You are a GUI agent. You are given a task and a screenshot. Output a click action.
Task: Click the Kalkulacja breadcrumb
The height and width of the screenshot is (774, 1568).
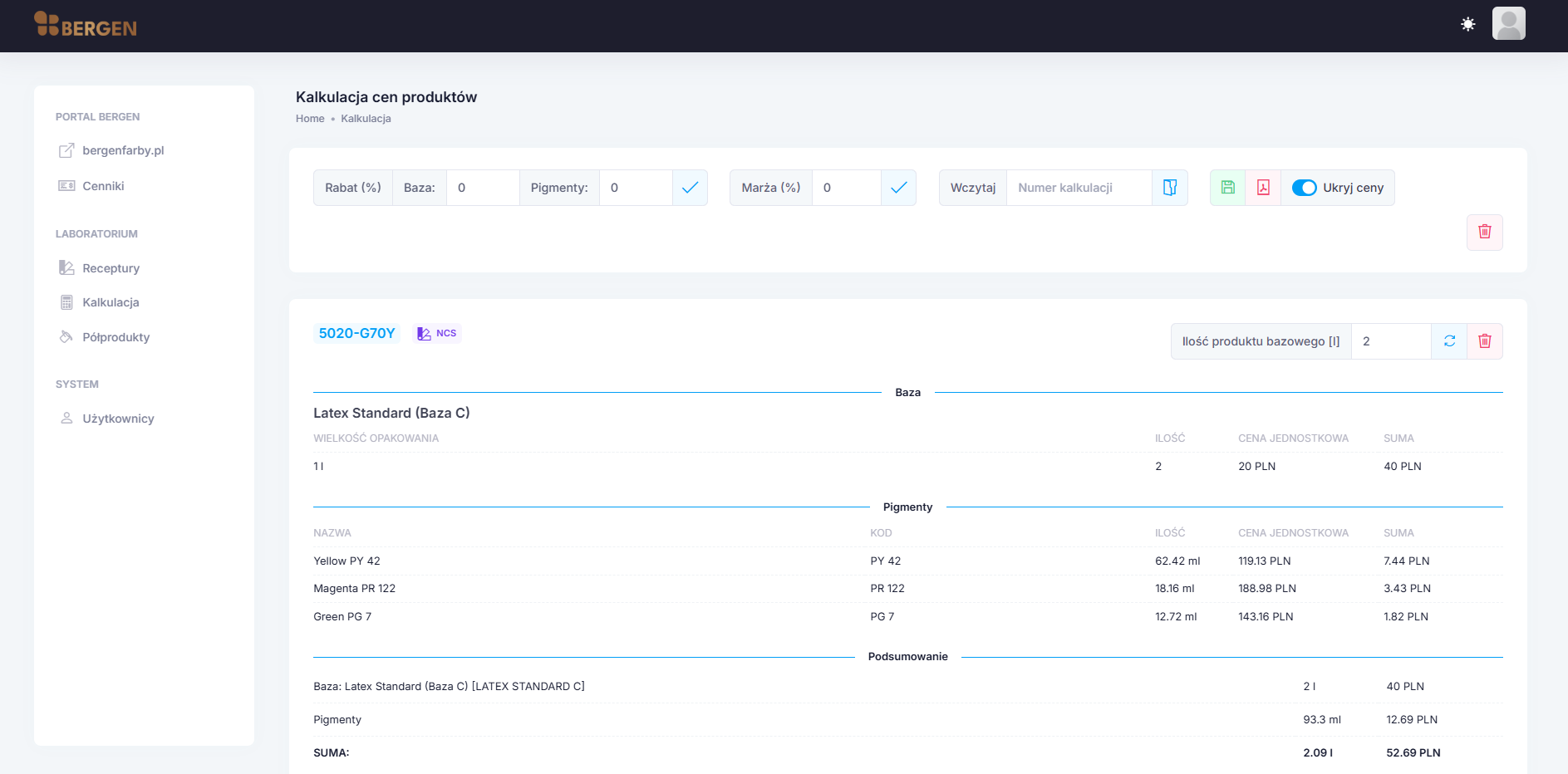366,119
